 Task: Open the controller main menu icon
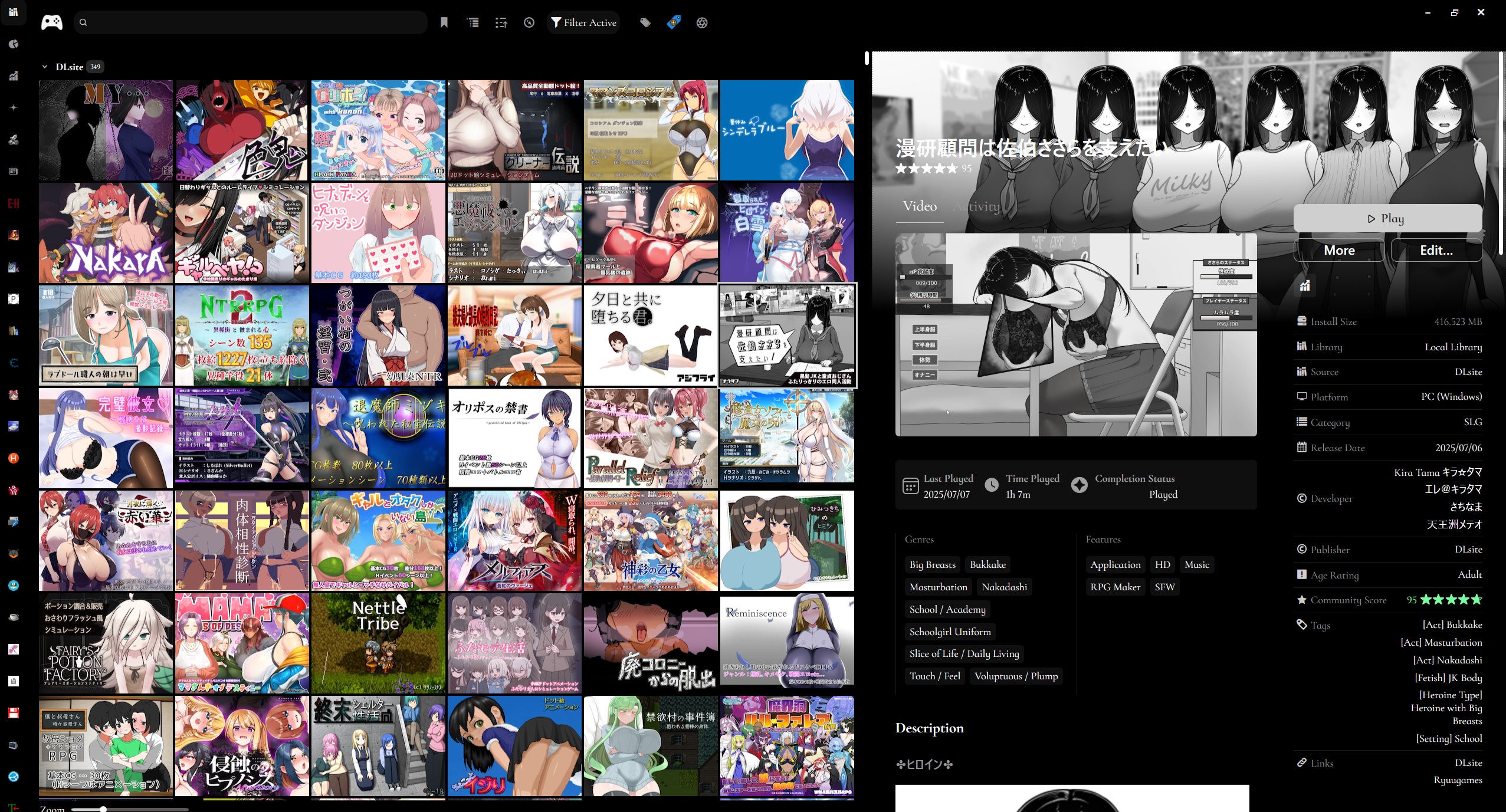(x=51, y=22)
